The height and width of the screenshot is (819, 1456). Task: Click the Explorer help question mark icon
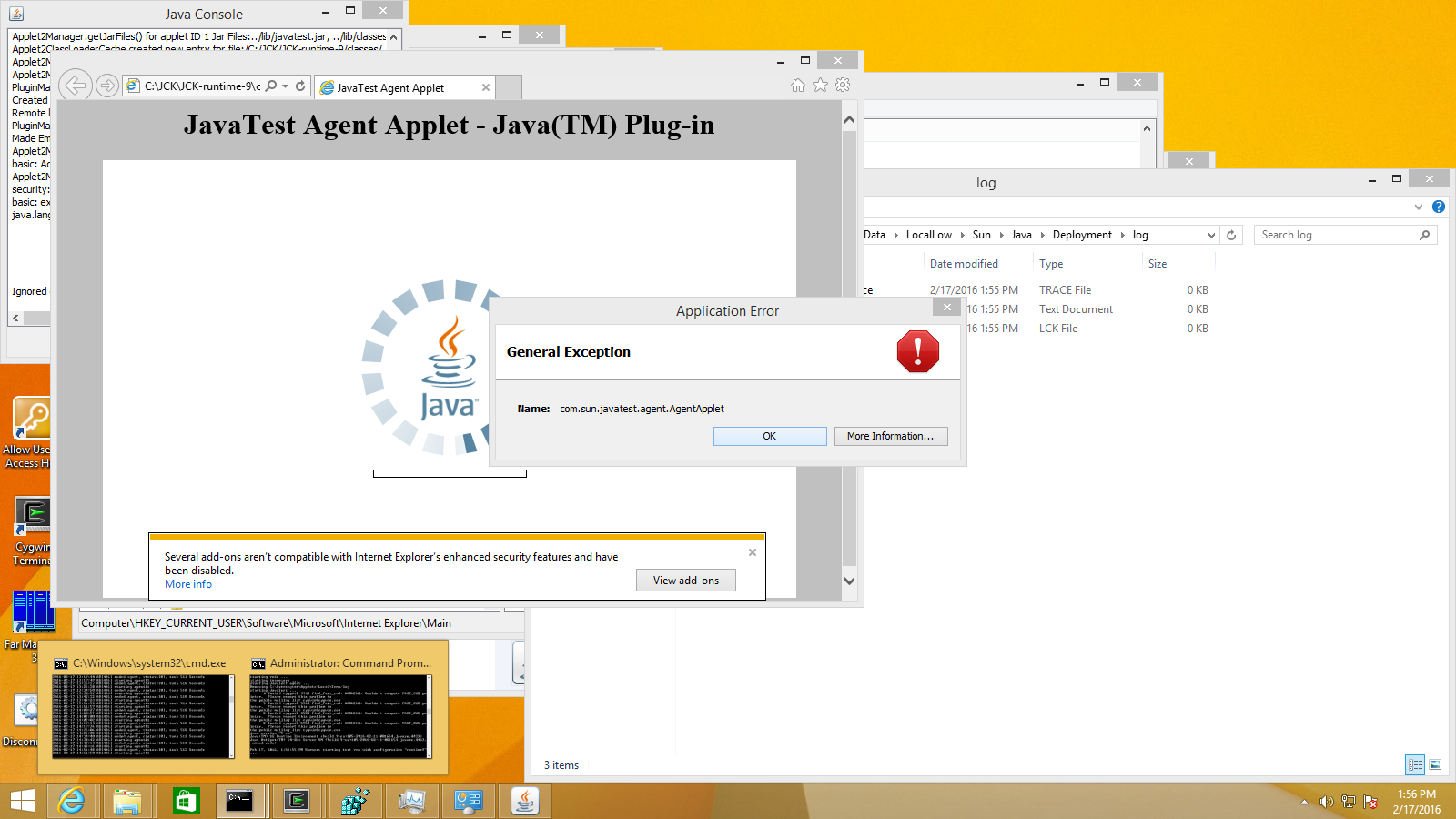[x=1439, y=207]
